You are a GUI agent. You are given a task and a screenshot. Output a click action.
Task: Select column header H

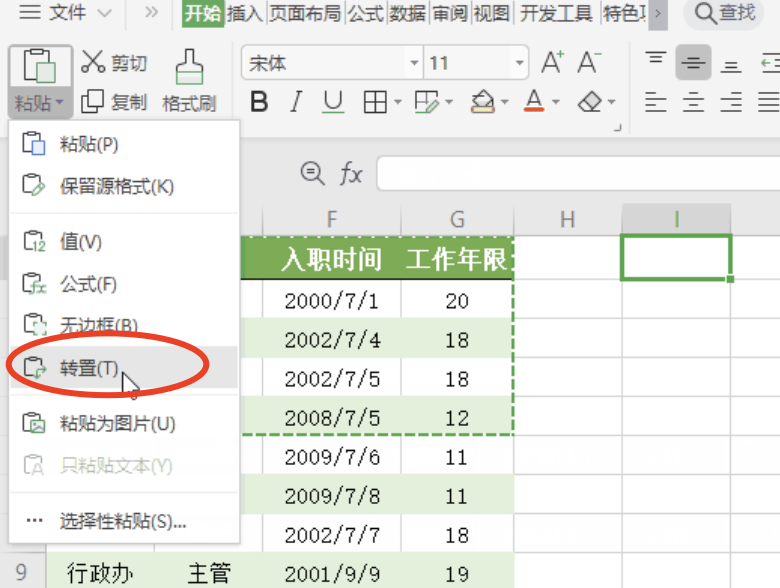(x=568, y=219)
